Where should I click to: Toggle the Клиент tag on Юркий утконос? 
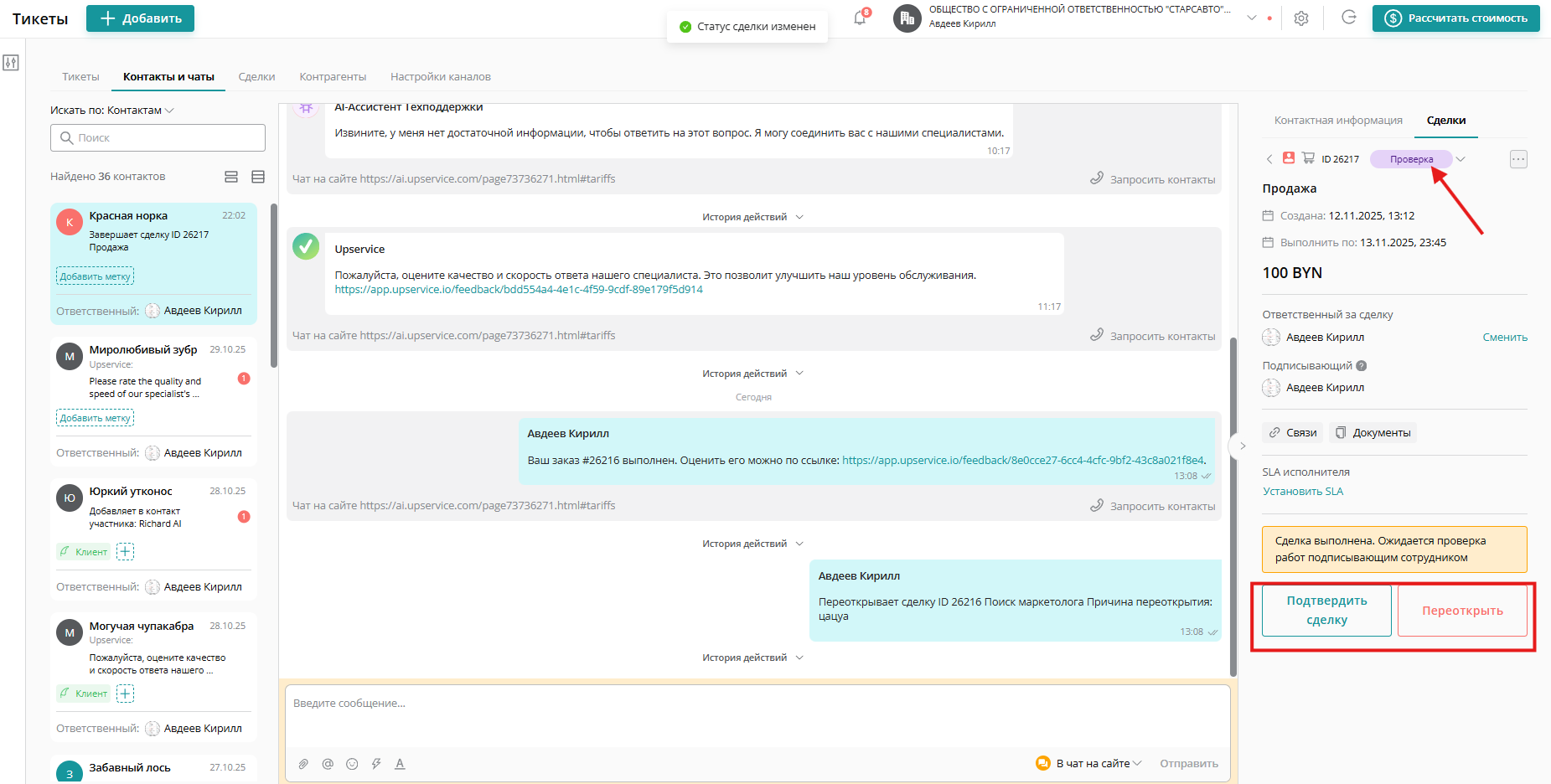coord(84,551)
